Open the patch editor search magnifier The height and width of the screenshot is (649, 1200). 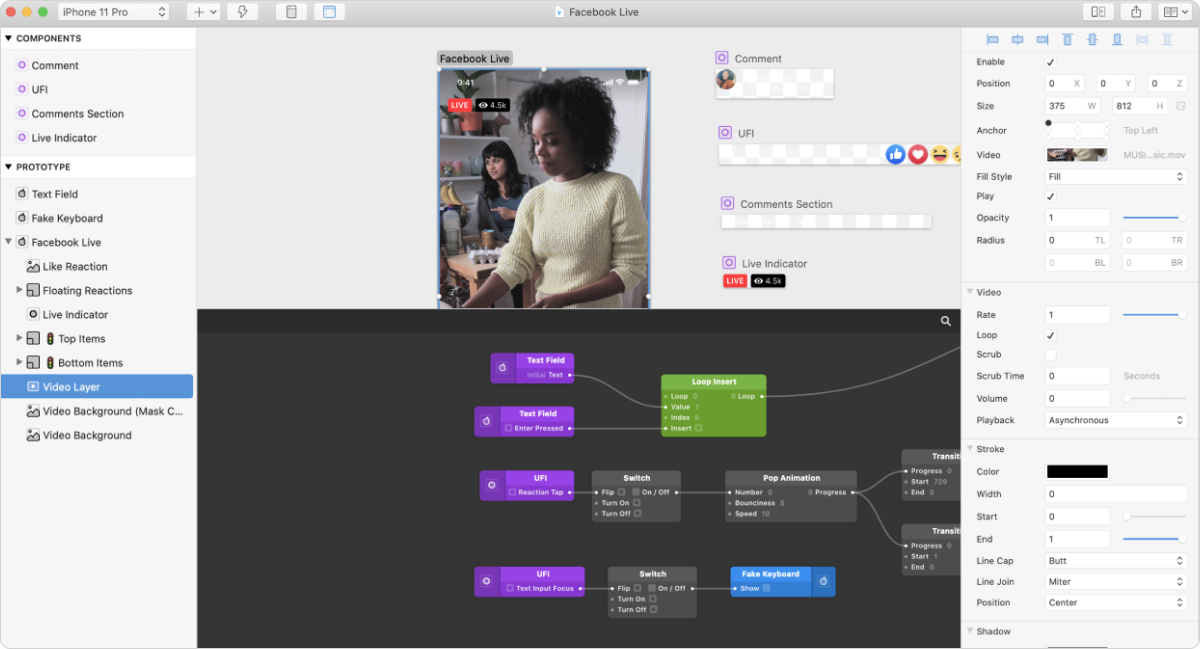pyautogui.click(x=945, y=321)
